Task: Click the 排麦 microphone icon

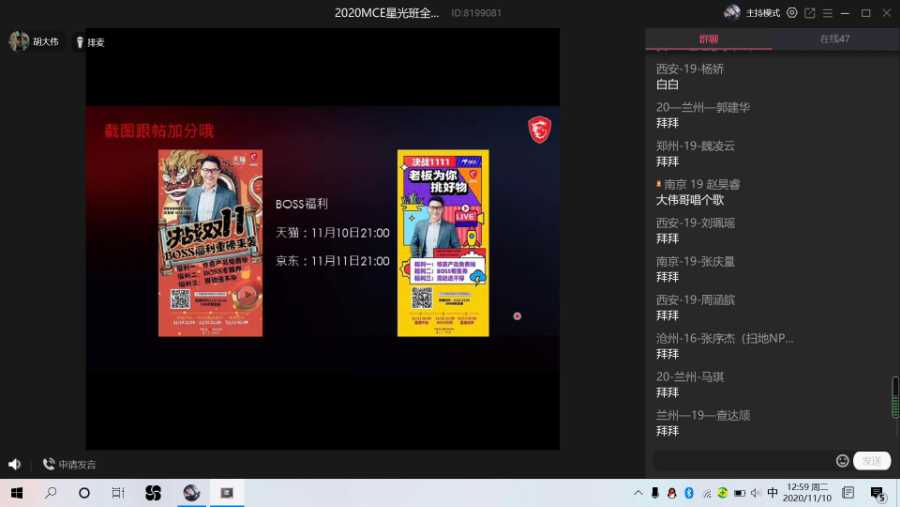Action: coord(80,42)
